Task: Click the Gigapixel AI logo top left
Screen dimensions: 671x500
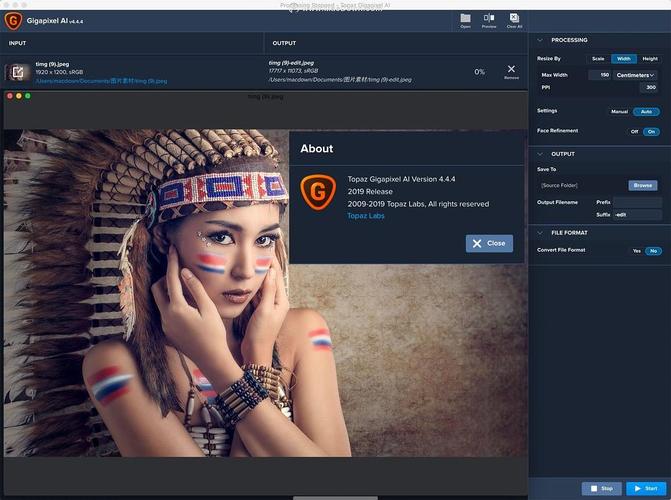Action: (x=13, y=20)
